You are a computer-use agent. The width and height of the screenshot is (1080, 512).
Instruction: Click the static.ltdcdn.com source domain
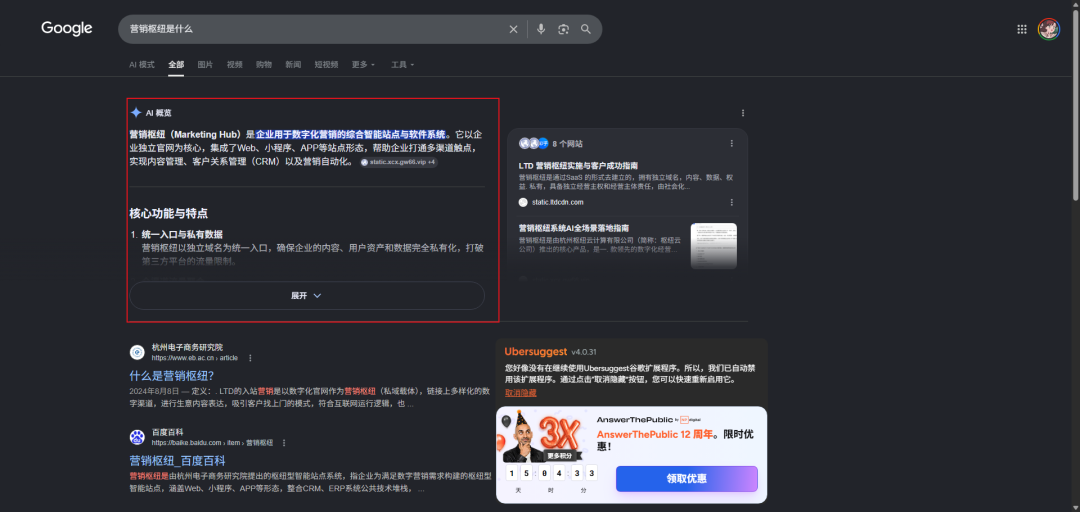click(558, 202)
